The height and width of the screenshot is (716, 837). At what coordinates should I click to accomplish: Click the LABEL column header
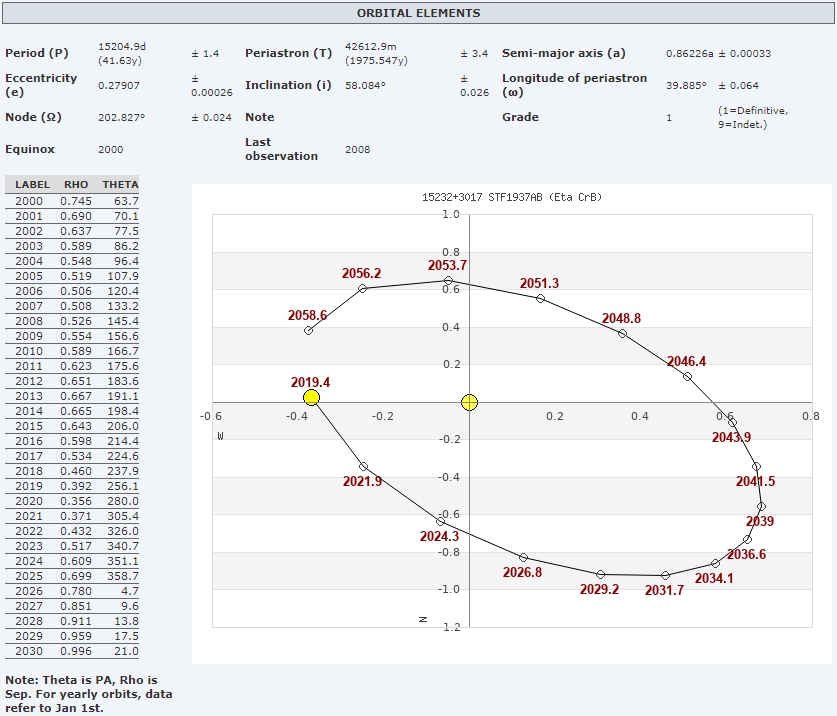coord(32,185)
